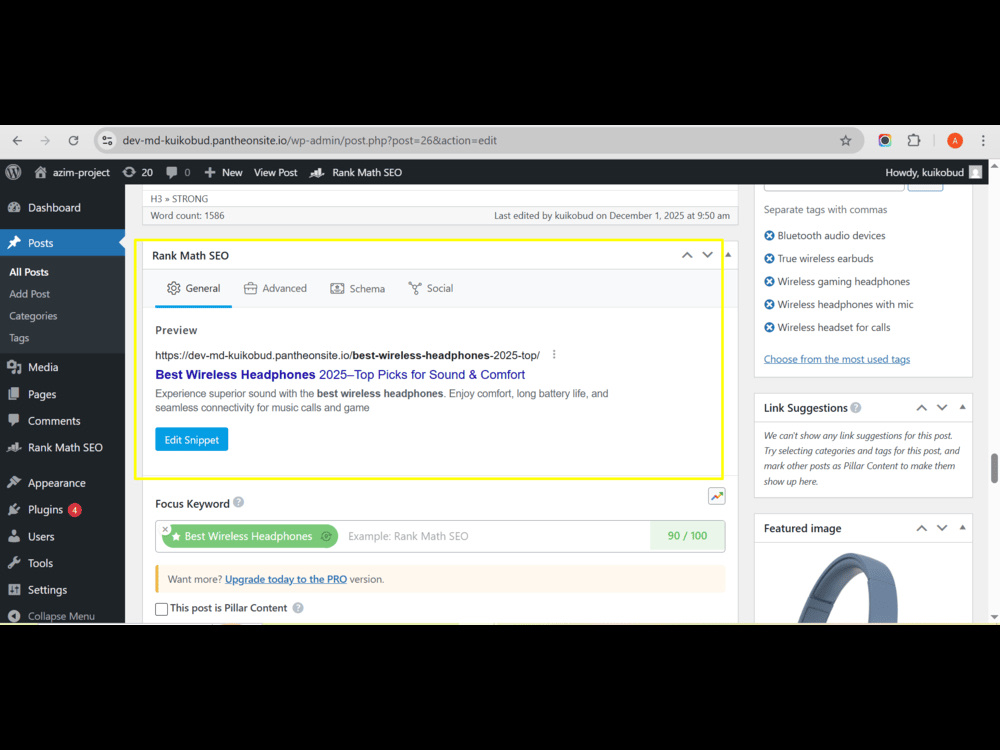The width and height of the screenshot is (1000, 750).
Task: Reload the page with refresh icon
Action: pyautogui.click(x=73, y=140)
